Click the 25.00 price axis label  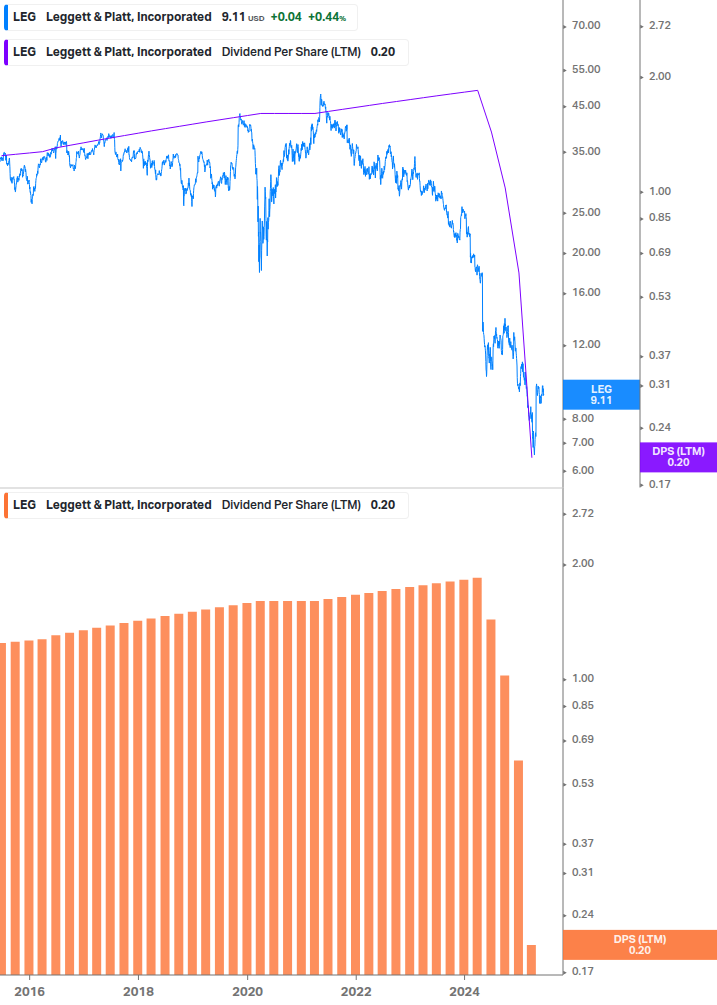(x=586, y=213)
